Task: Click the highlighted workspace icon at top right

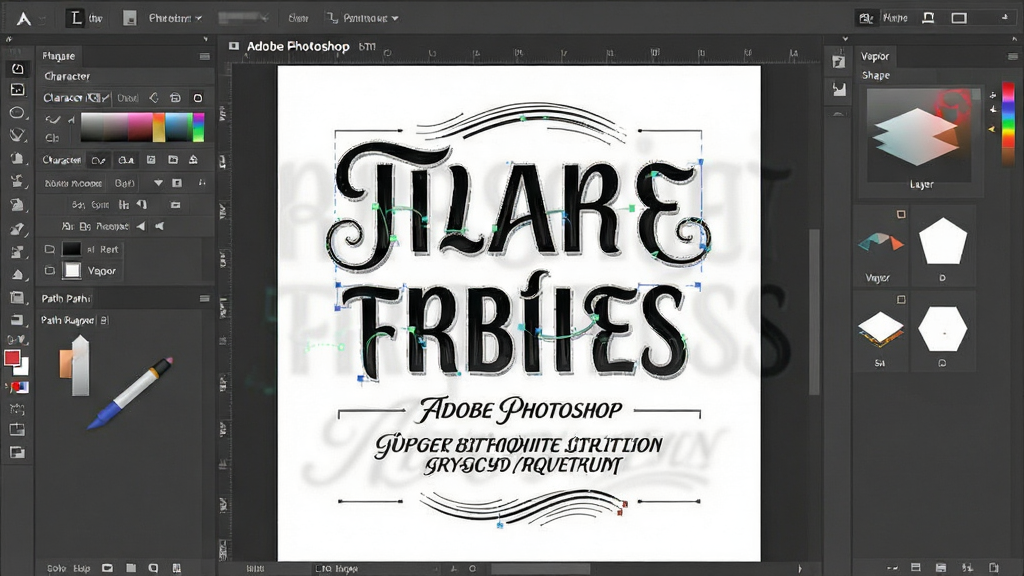Action: coord(866,18)
